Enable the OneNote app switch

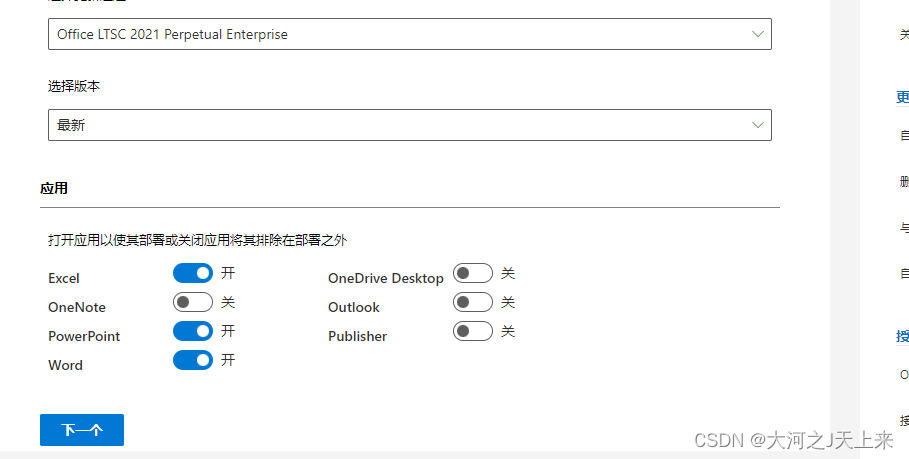coord(193,302)
